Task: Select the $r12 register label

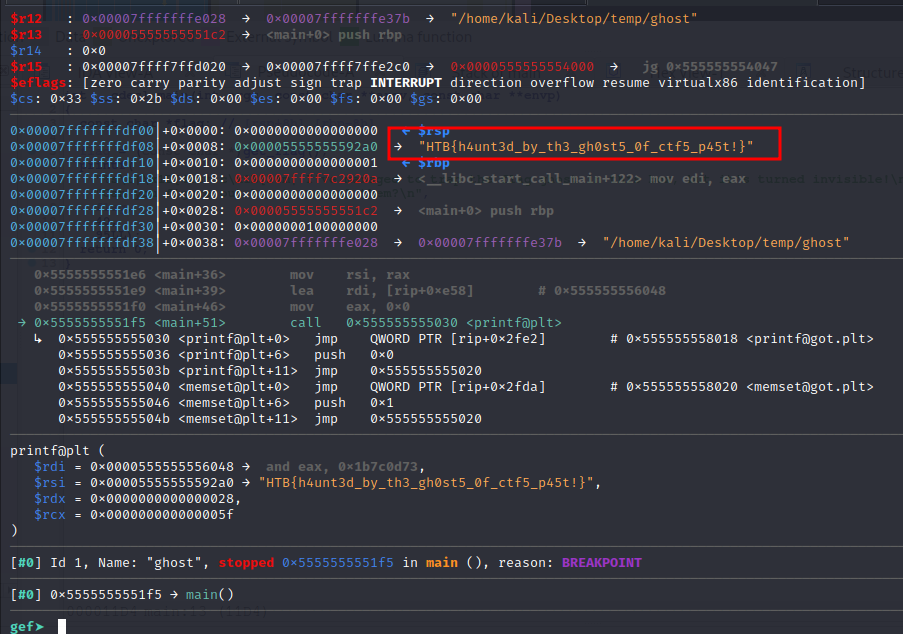Action: coord(26,19)
